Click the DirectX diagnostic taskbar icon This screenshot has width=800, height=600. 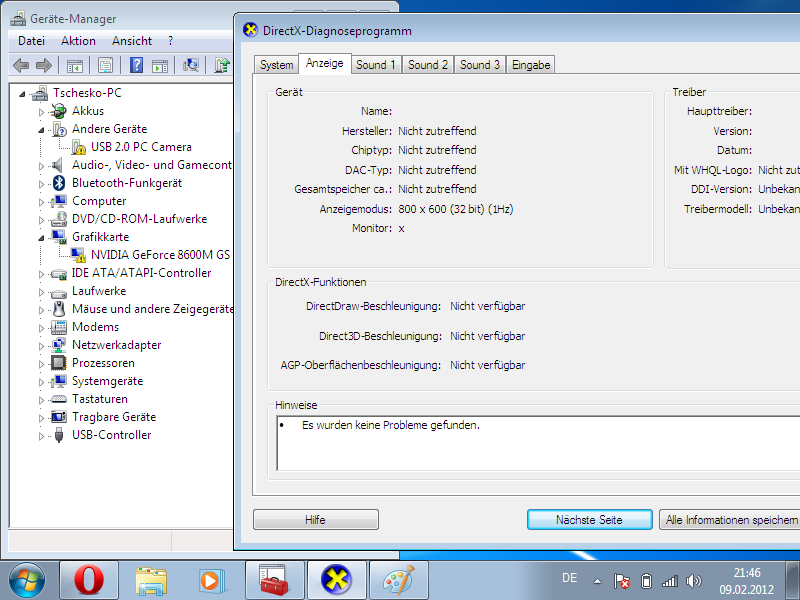(336, 580)
